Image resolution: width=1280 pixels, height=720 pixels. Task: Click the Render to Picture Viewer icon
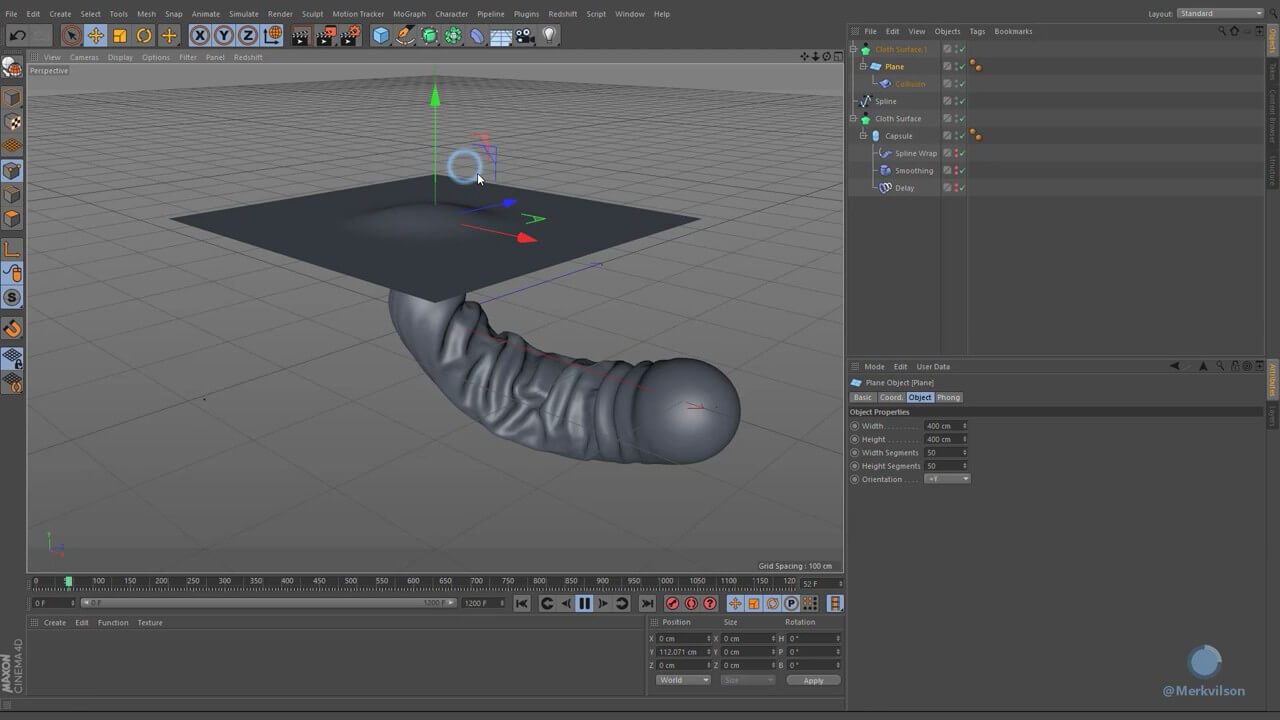click(326, 36)
